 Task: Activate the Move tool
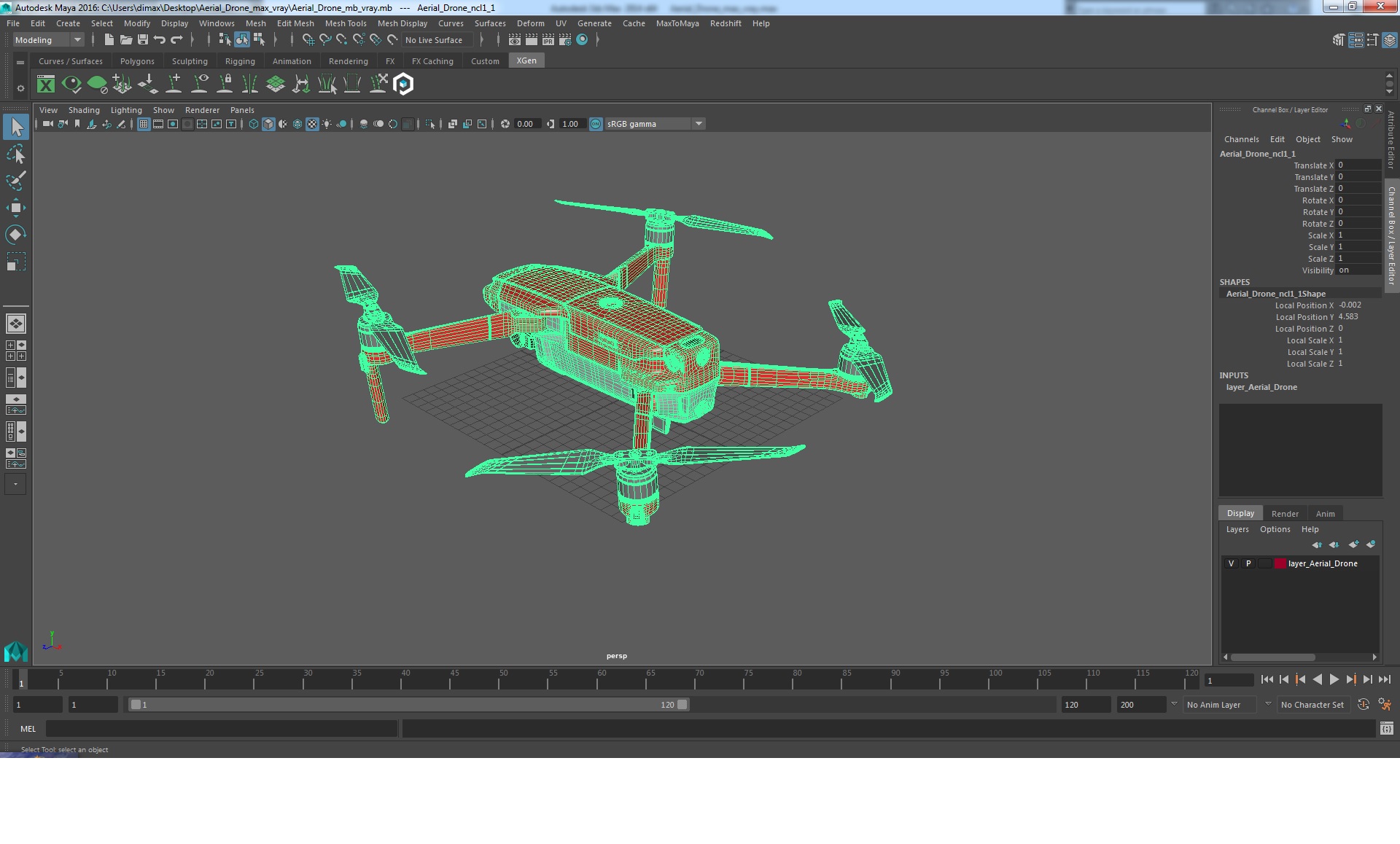click(x=16, y=208)
